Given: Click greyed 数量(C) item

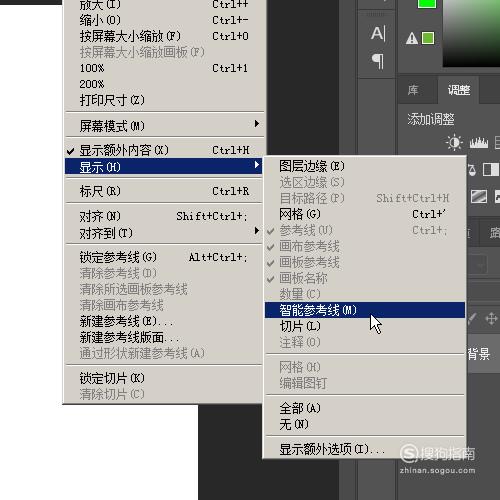Looking at the screenshot, I should tap(365, 294).
